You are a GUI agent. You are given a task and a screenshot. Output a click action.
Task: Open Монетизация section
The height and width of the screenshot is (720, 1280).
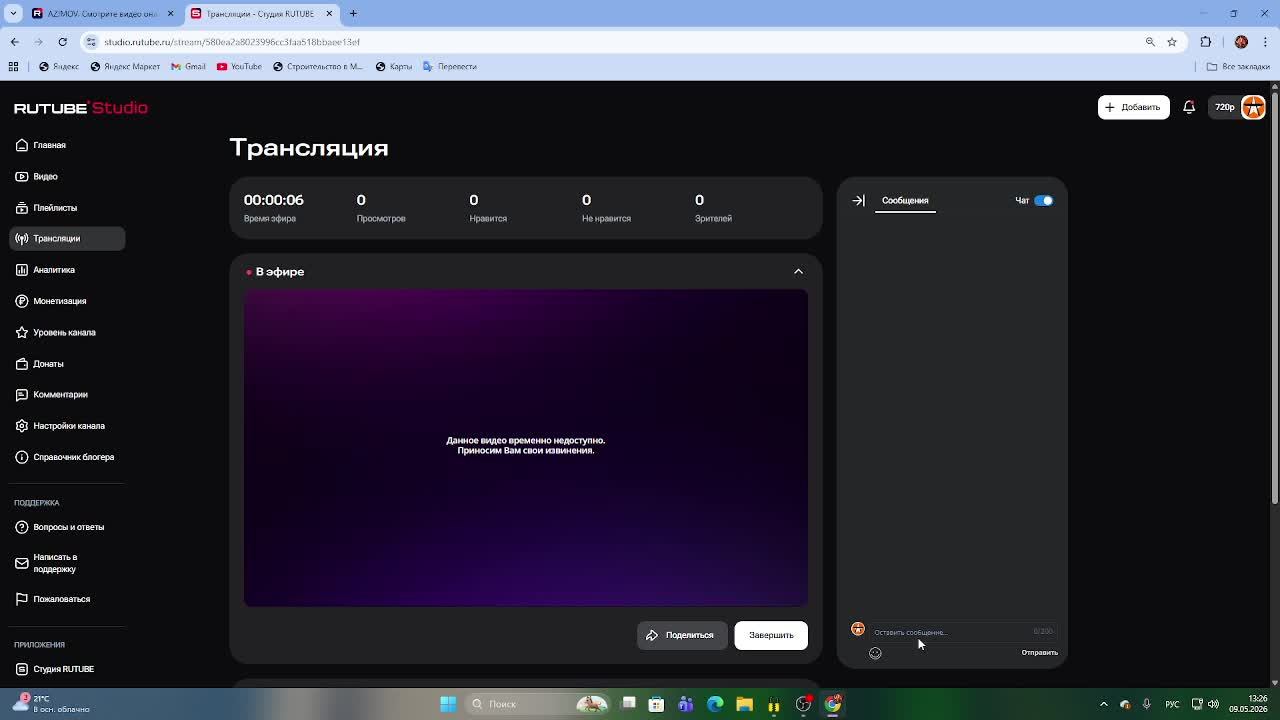pyautogui.click(x=51, y=301)
